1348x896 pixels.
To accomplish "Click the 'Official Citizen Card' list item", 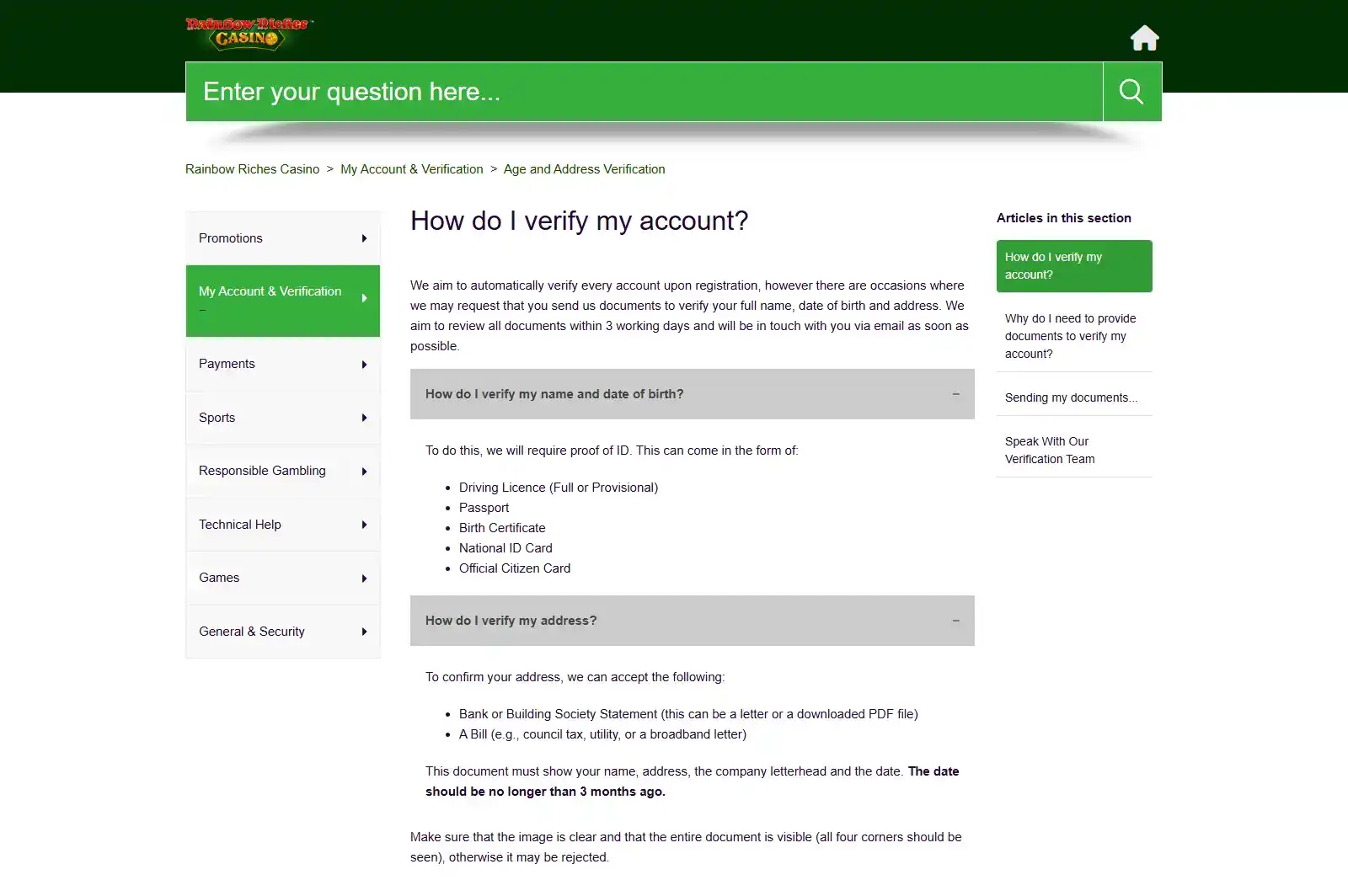I will click(x=515, y=568).
